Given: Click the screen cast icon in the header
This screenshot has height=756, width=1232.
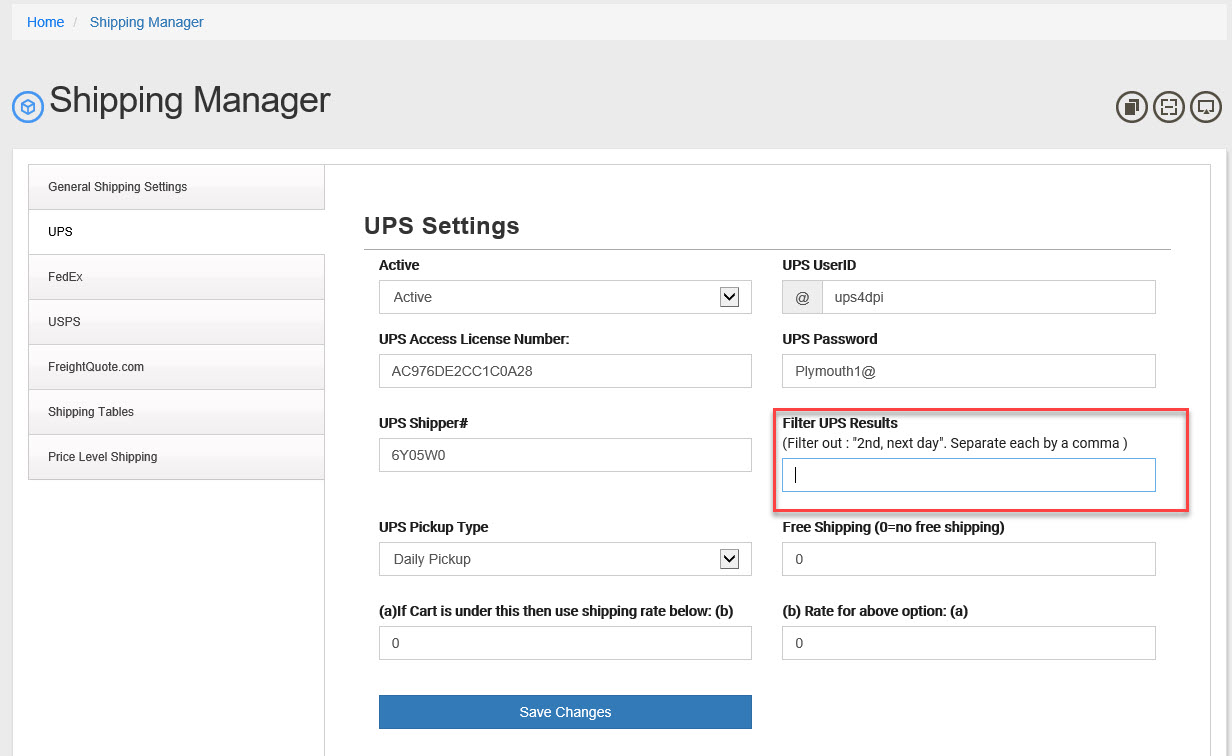Looking at the screenshot, I should (x=1206, y=107).
